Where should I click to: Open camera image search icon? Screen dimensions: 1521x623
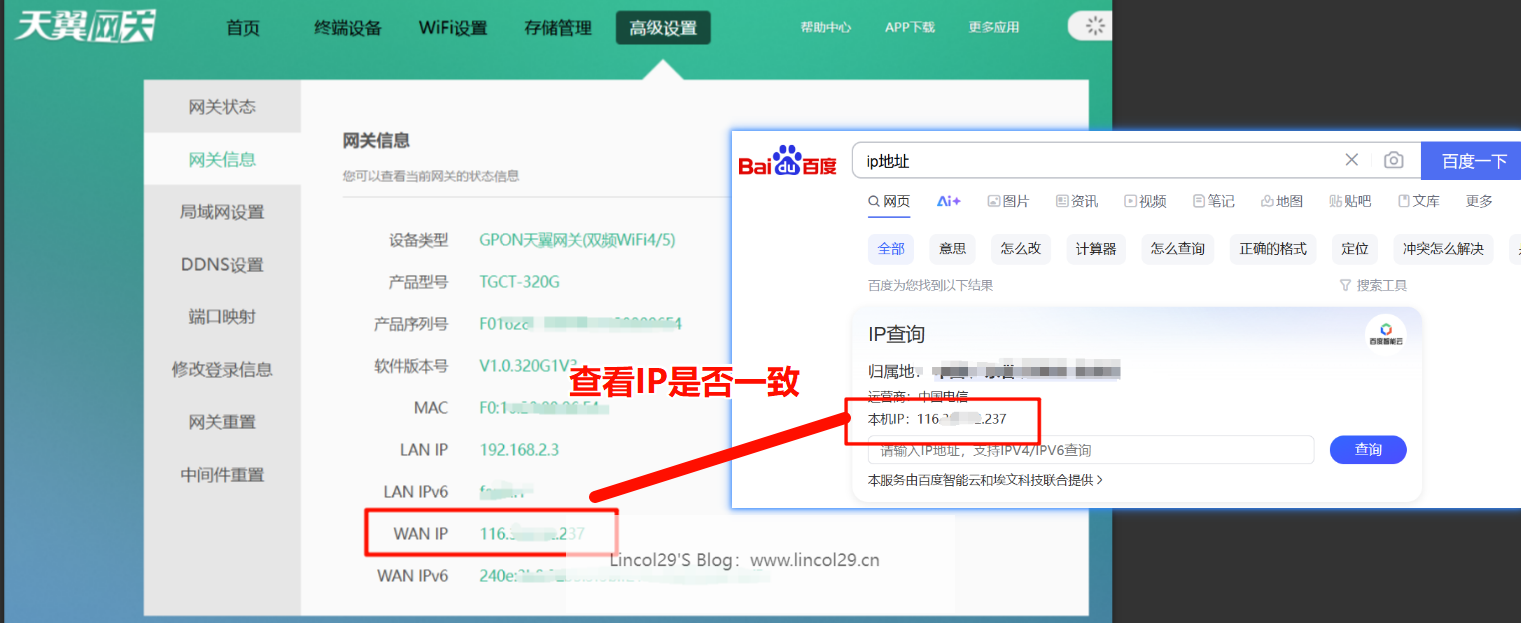click(1392, 160)
